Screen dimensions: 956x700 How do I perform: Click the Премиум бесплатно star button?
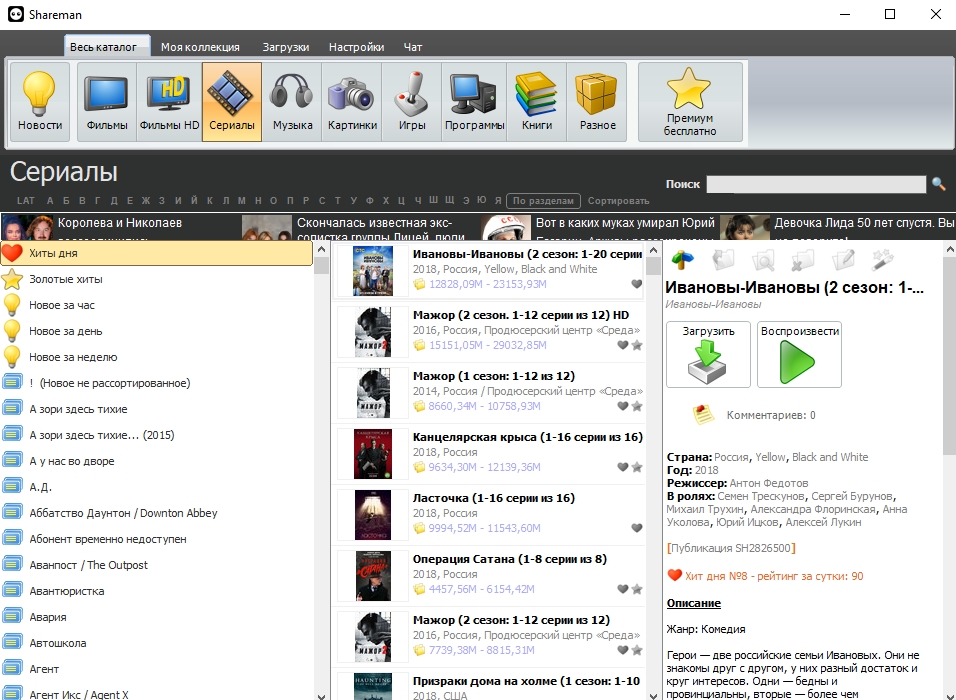click(690, 102)
